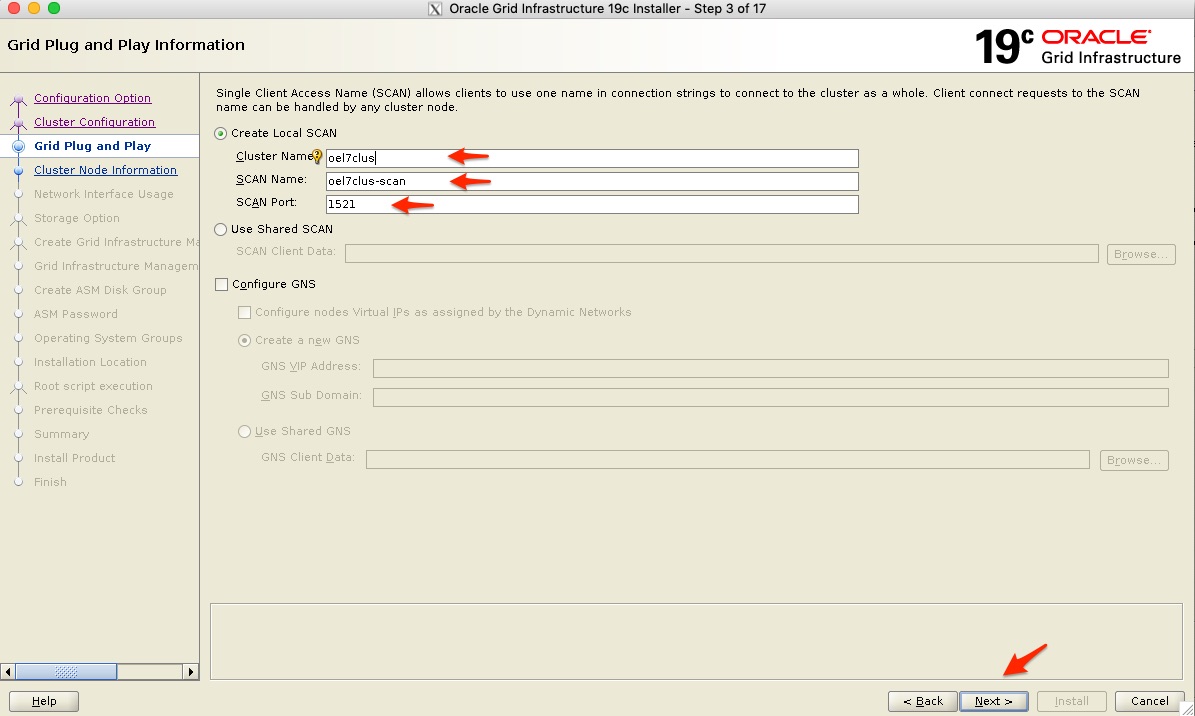Click Finish step in sidebar
Viewport: 1195px width, 716px height.
click(50, 482)
